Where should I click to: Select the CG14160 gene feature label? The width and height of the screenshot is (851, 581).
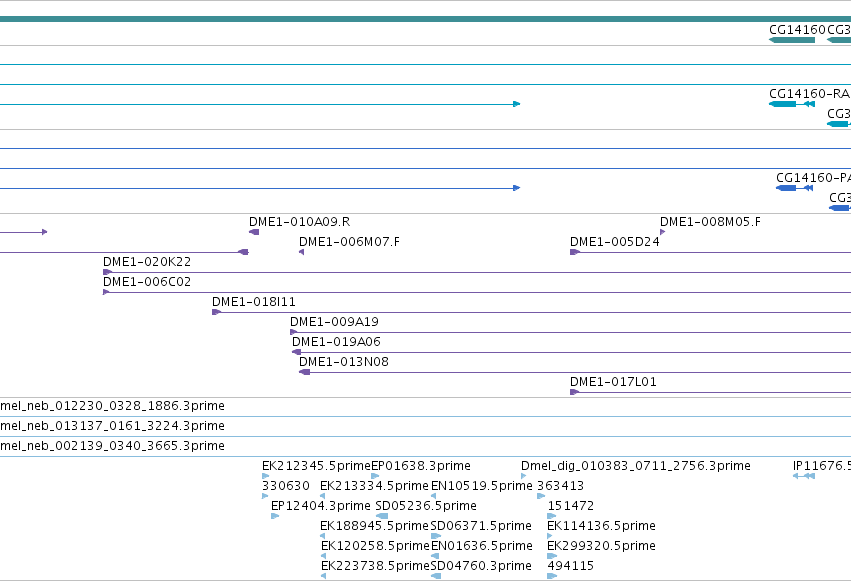coord(797,30)
